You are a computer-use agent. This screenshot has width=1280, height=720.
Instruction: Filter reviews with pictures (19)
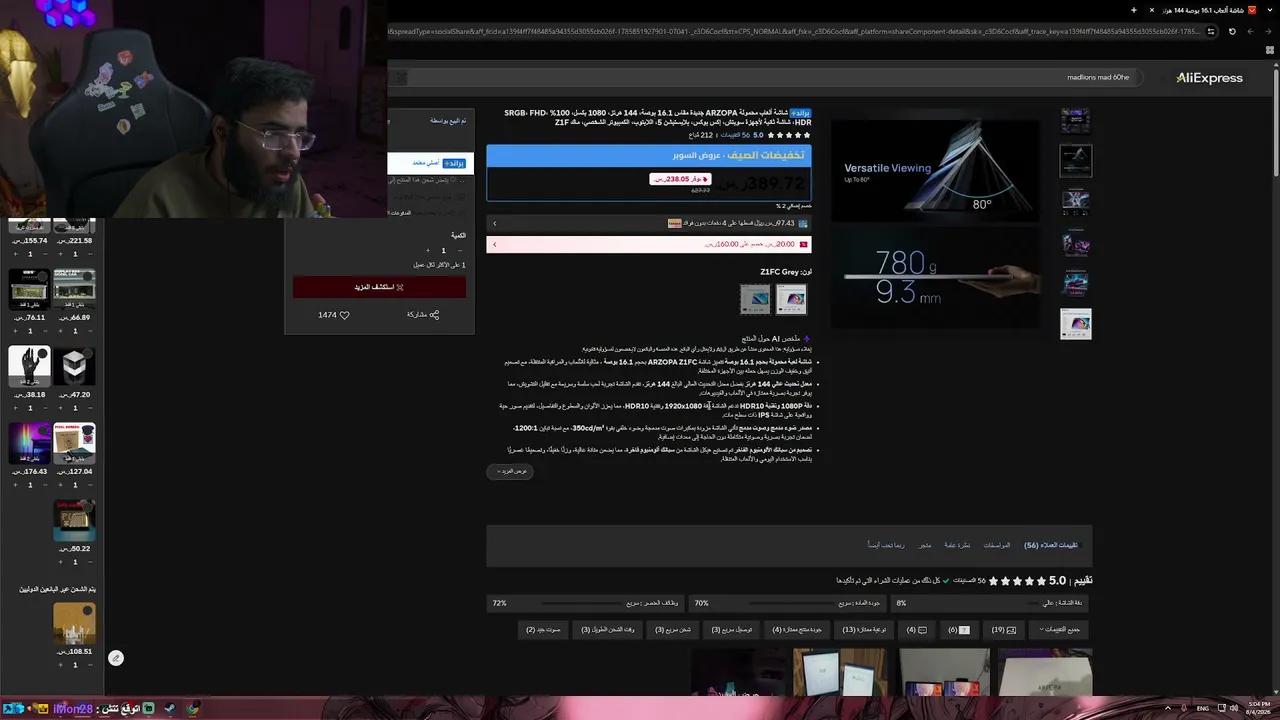pos(1004,630)
